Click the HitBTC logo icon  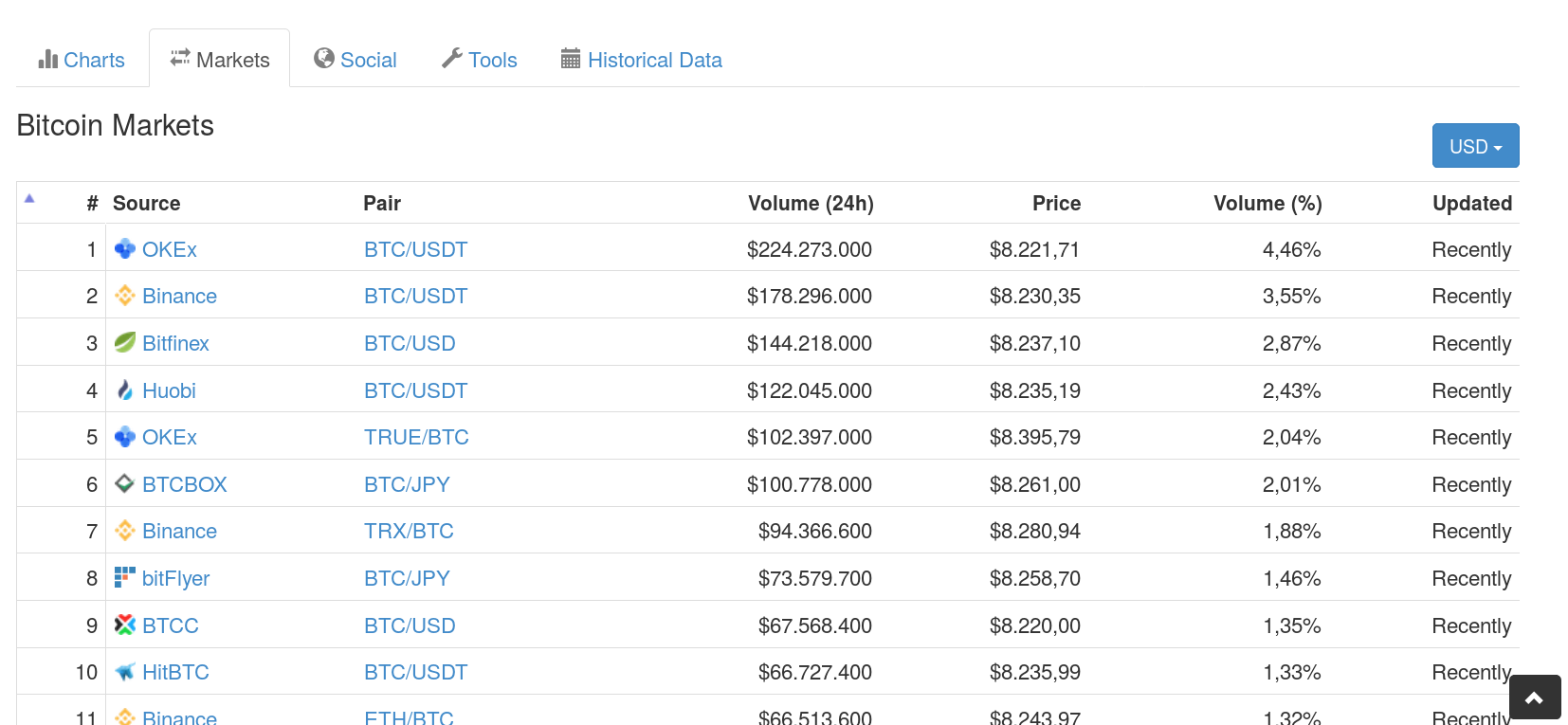pyautogui.click(x=125, y=672)
